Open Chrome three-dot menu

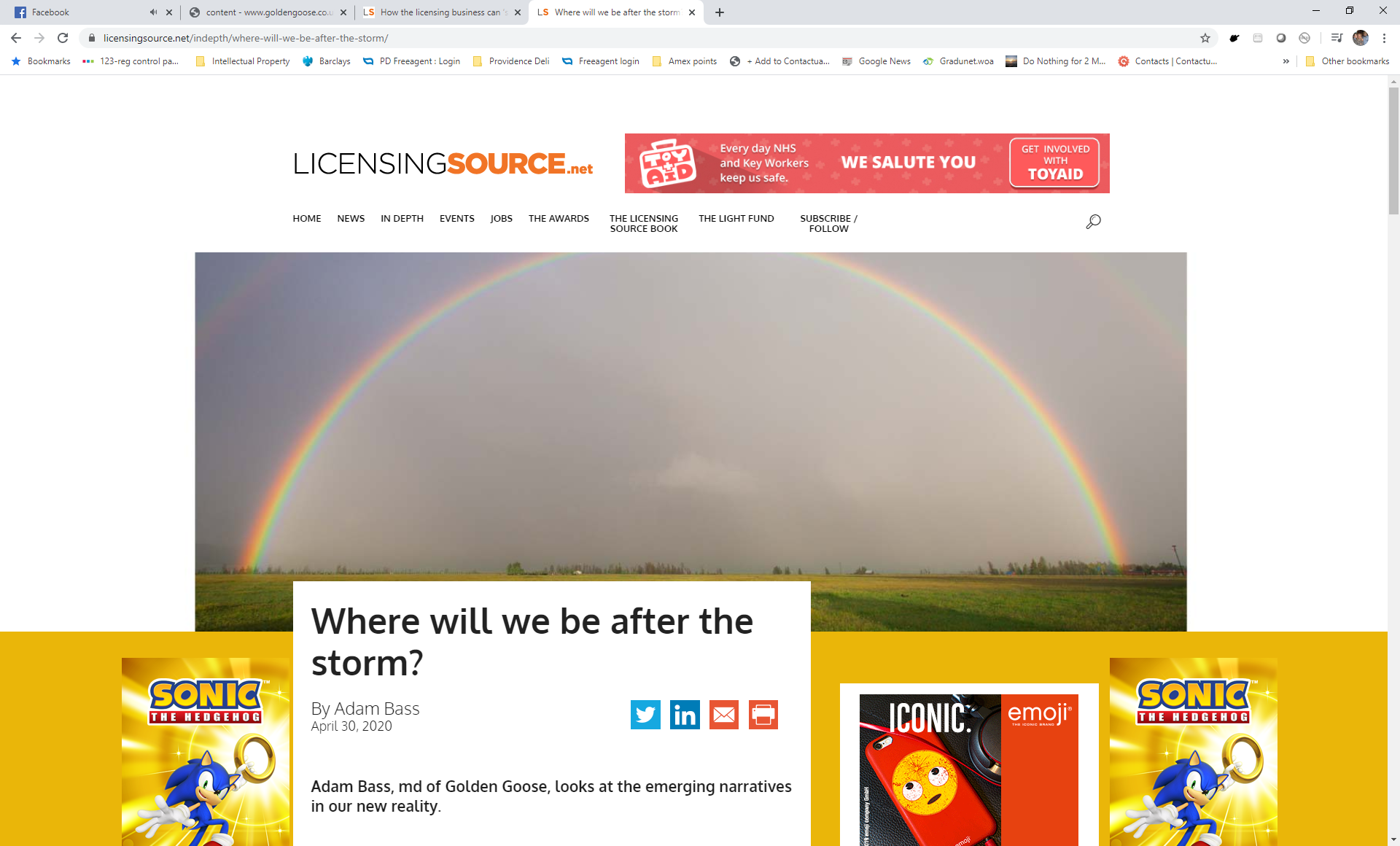[1384, 38]
